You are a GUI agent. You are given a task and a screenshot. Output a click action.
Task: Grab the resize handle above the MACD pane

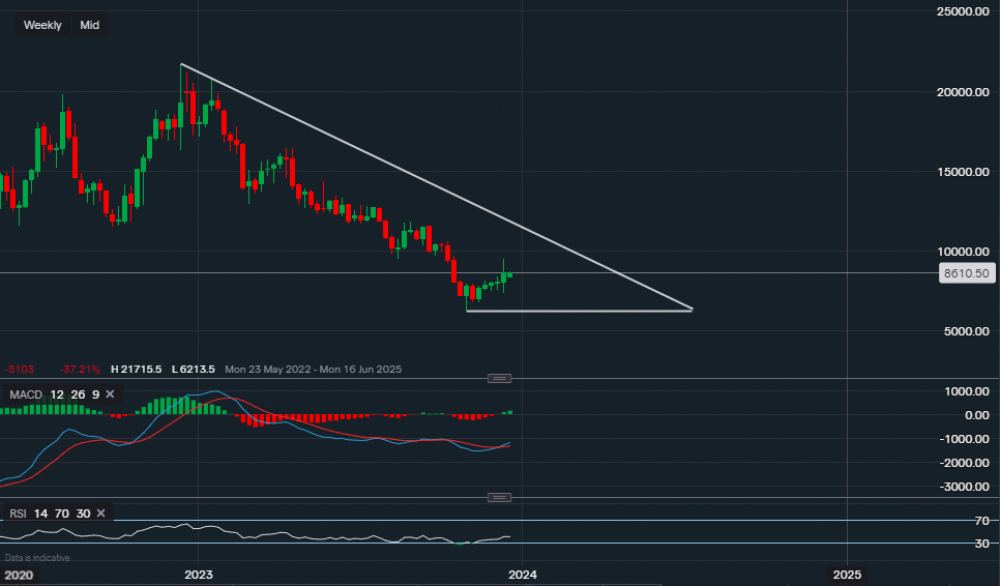pyautogui.click(x=499, y=378)
